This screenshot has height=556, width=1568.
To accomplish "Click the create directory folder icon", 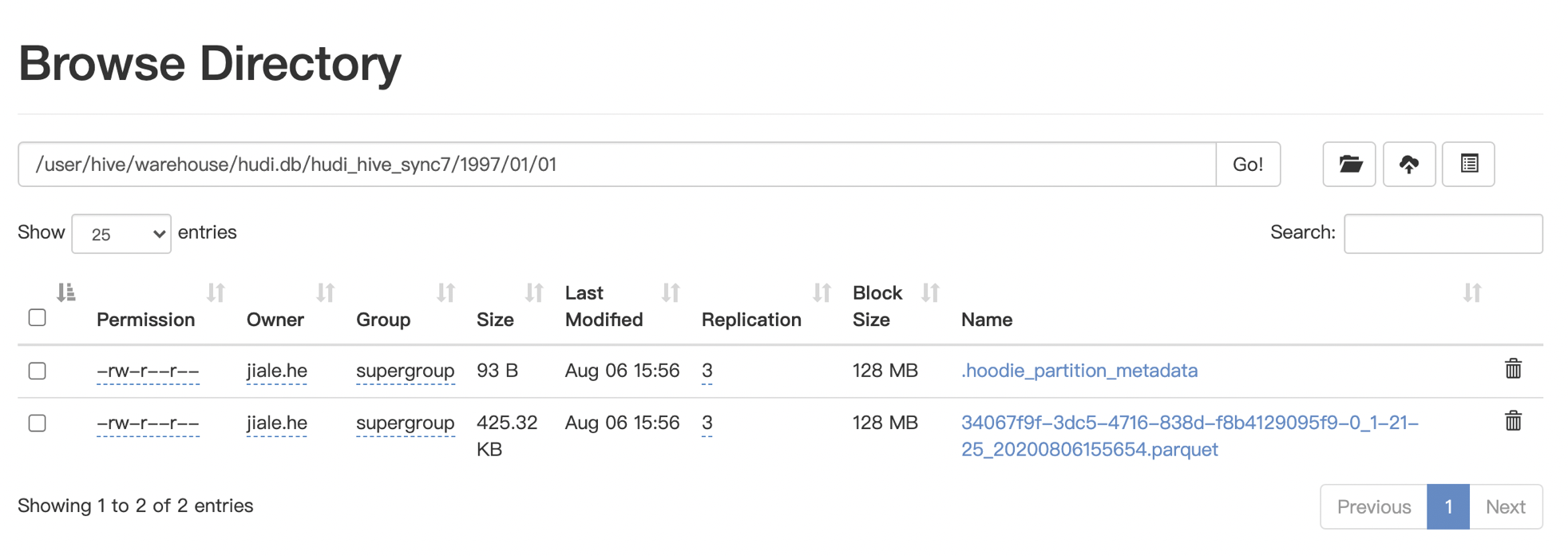I will (1349, 165).
